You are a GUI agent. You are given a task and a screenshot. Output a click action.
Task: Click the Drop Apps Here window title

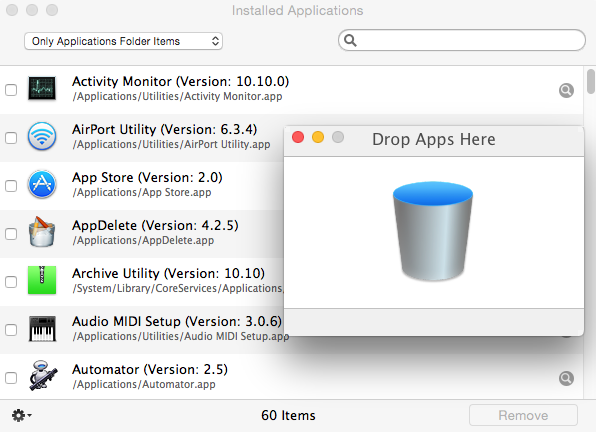coord(434,139)
